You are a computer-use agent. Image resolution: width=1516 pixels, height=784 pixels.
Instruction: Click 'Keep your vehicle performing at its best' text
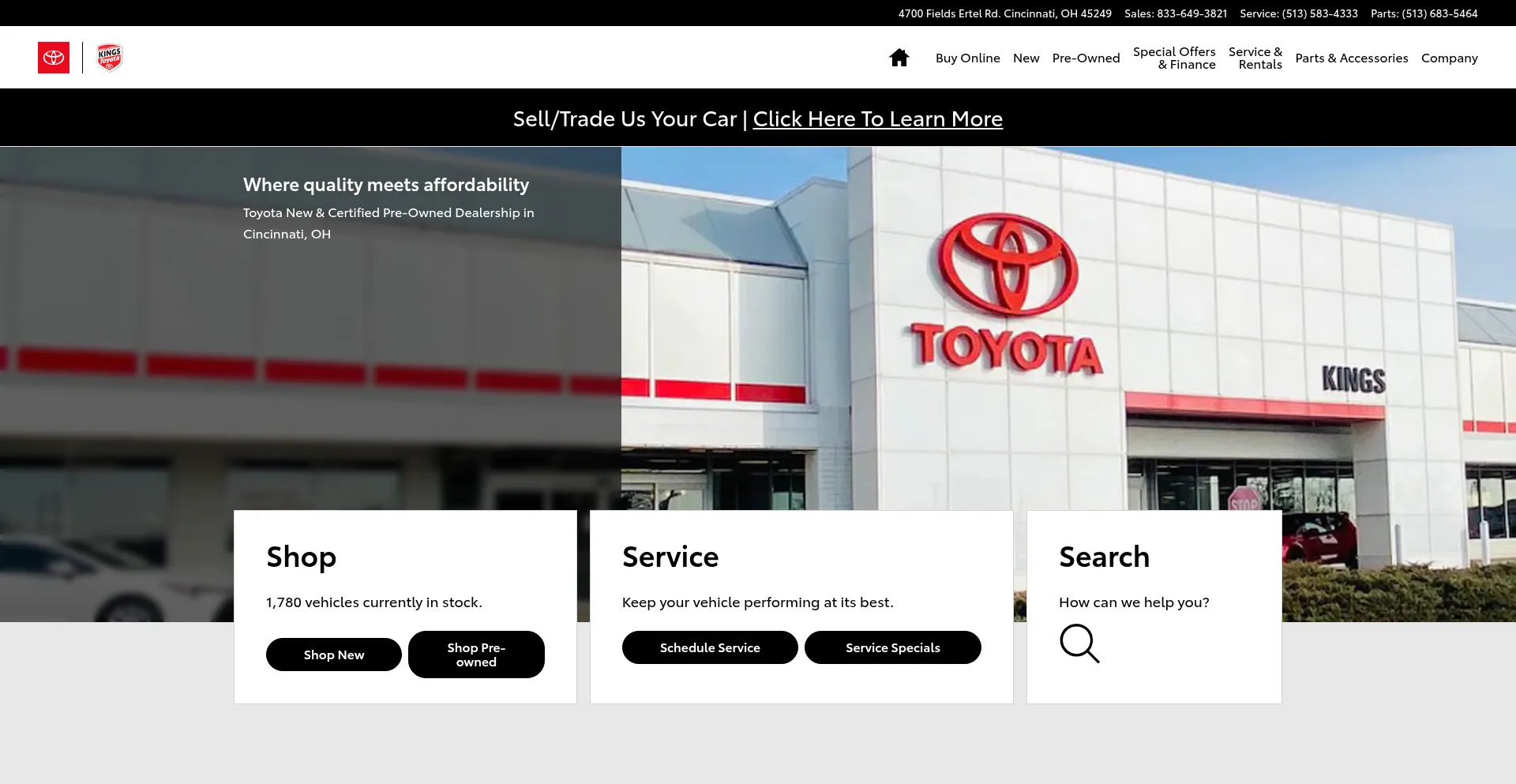click(758, 602)
